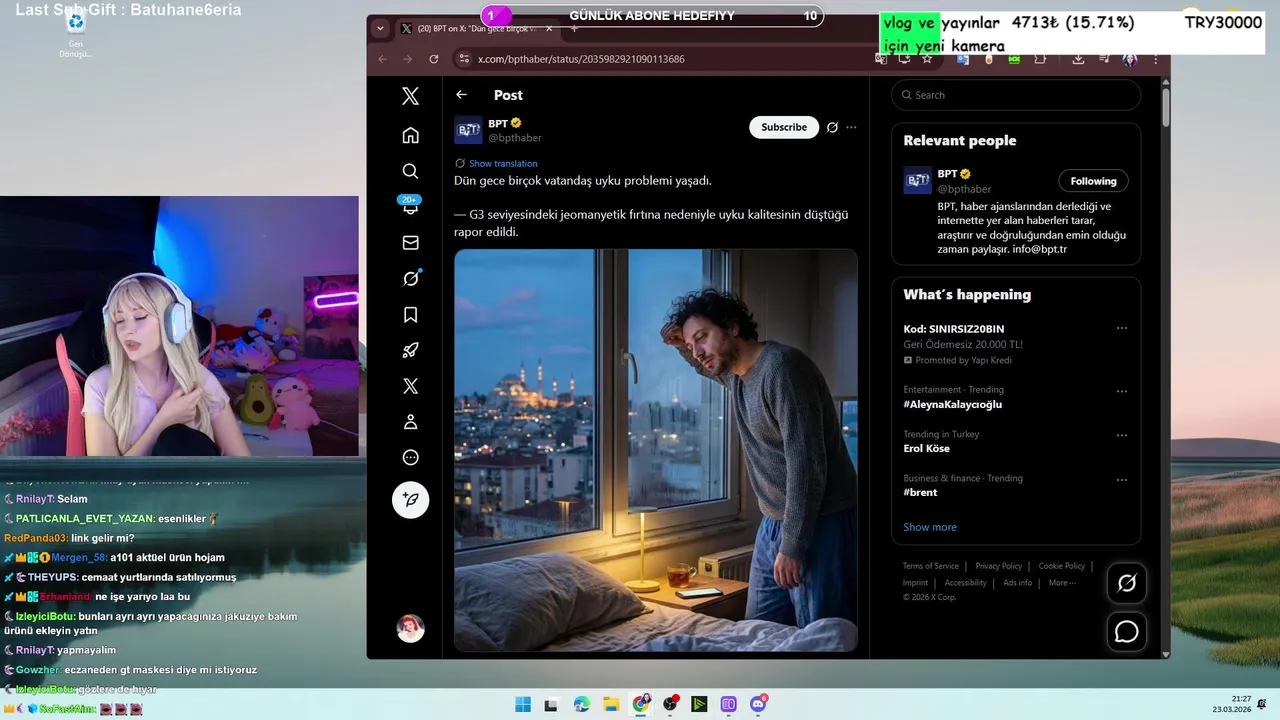This screenshot has width=1280, height=720.
Task: Open Explore search icon in sidebar
Action: tap(410, 171)
